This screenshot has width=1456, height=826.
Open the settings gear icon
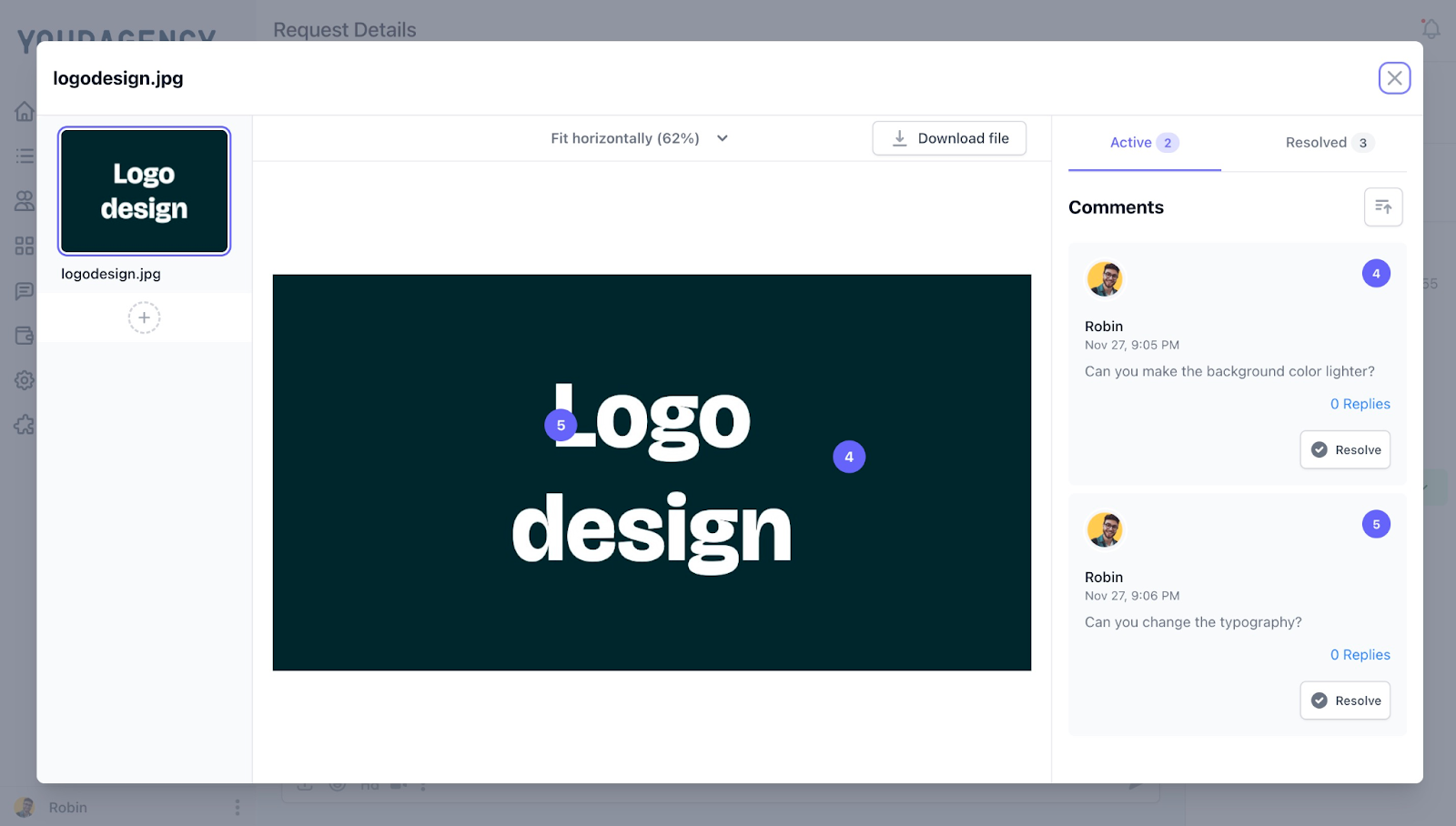[x=25, y=380]
